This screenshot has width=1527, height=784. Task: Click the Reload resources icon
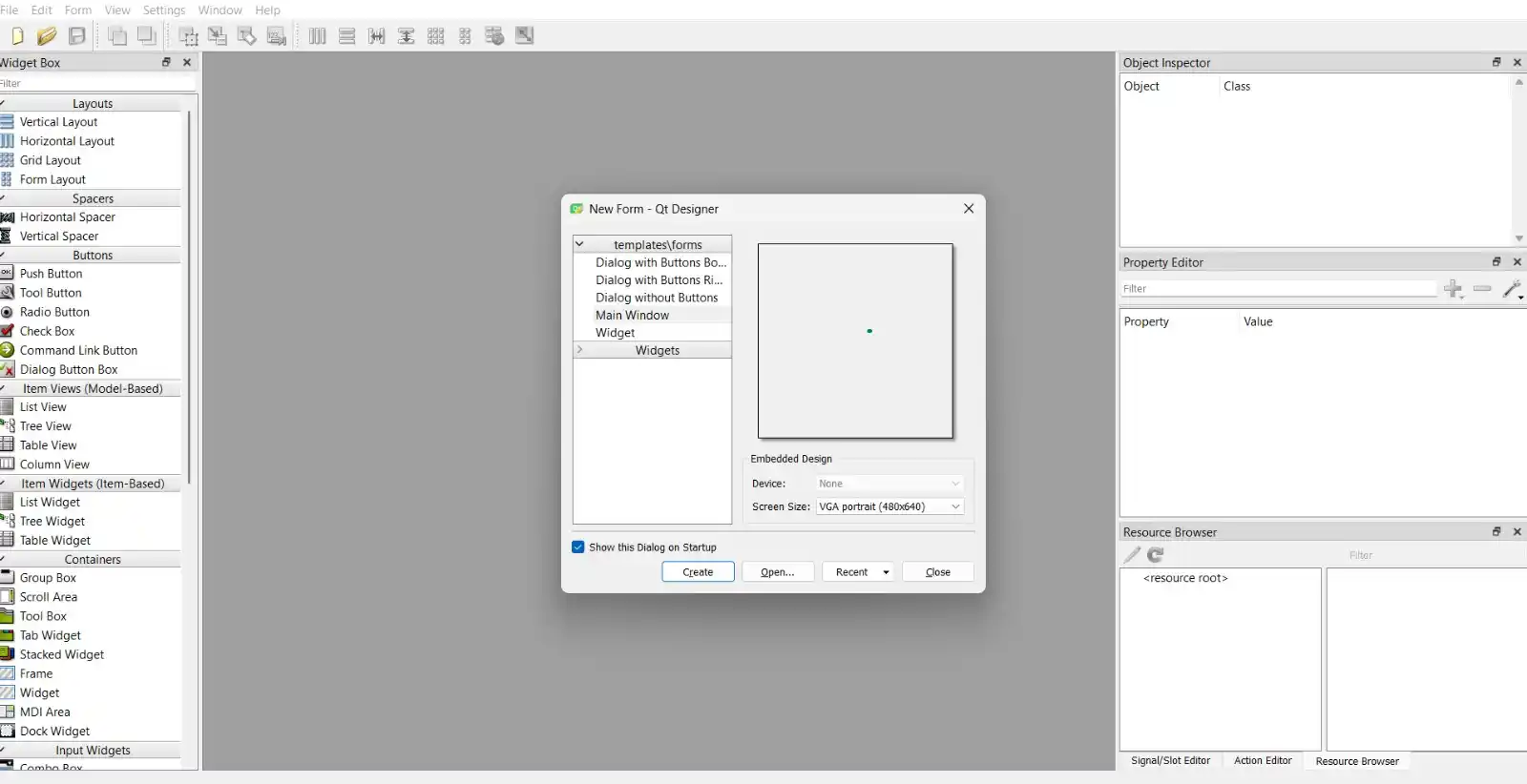1156,555
